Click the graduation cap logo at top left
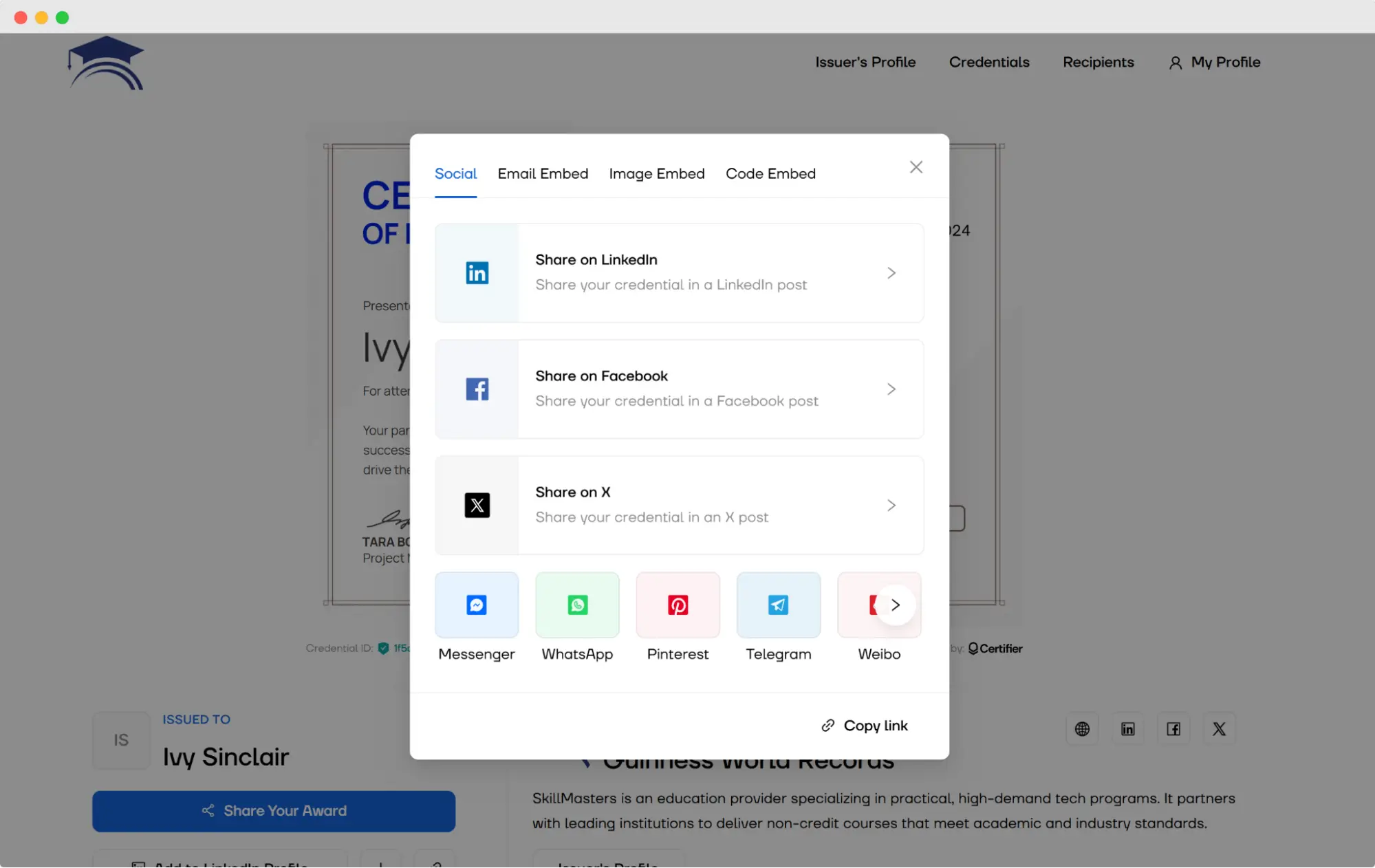The image size is (1375, 868). click(106, 63)
